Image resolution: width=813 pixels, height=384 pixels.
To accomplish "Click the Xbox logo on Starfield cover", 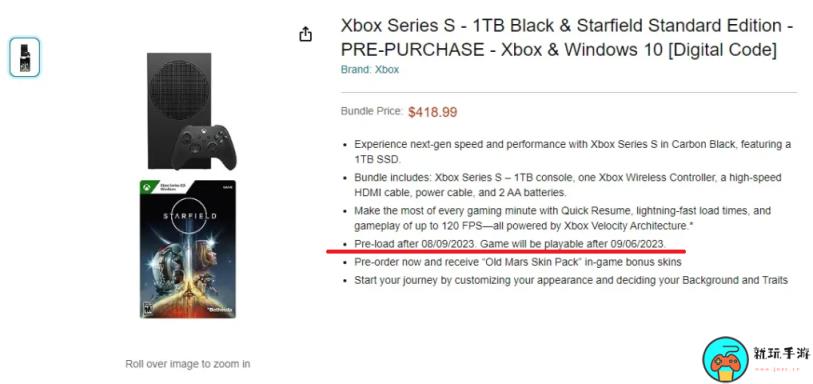I will point(148,187).
